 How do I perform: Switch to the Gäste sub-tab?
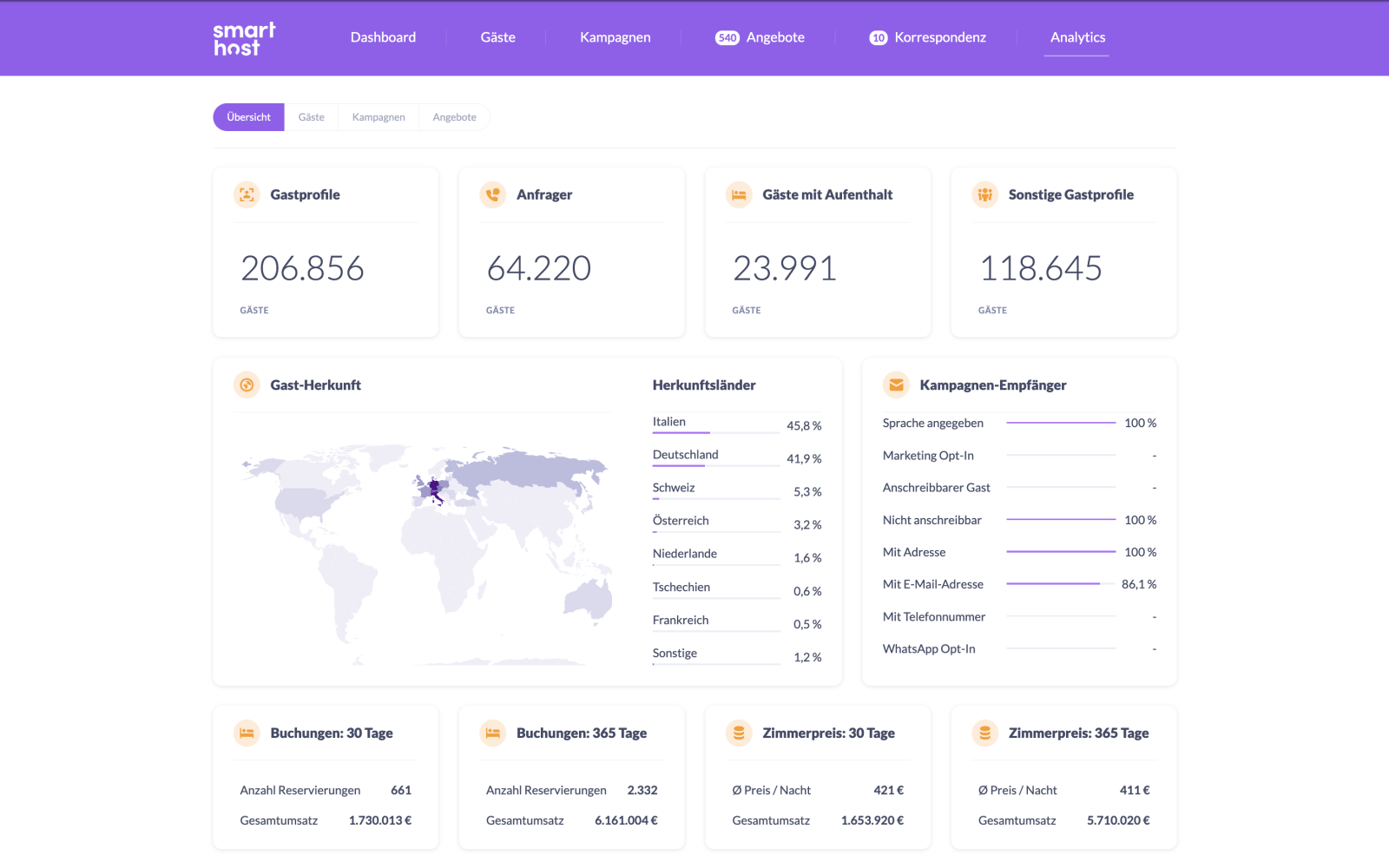click(312, 117)
